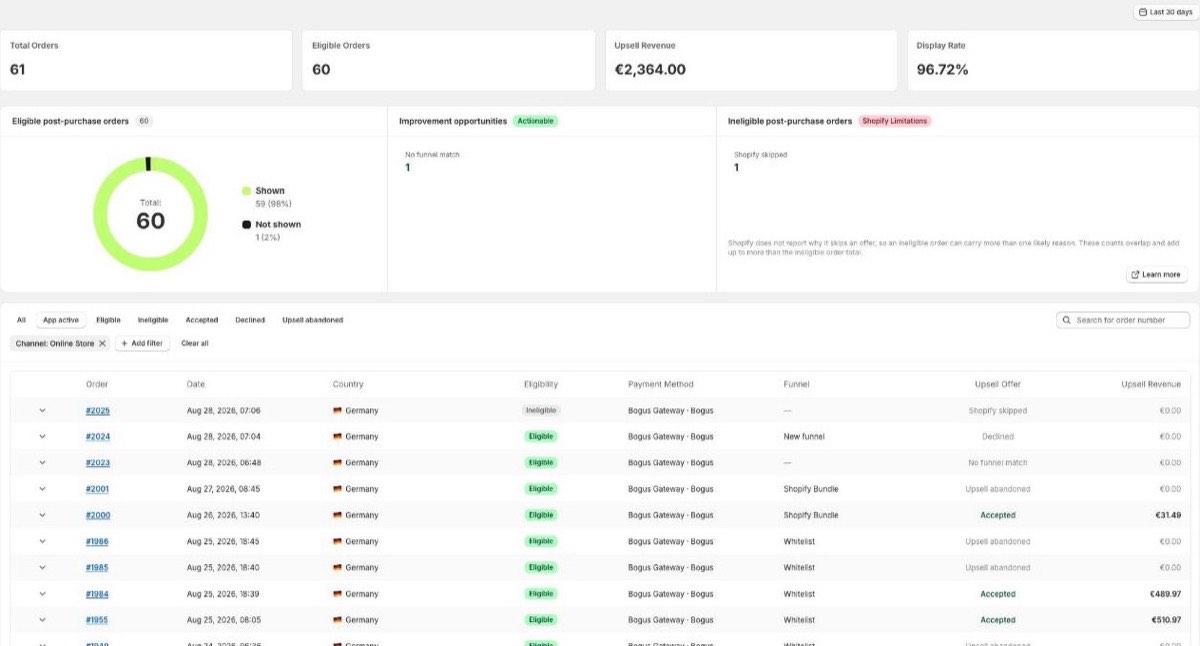1200x646 pixels.
Task: Click the Date column header
Action: coord(196,384)
